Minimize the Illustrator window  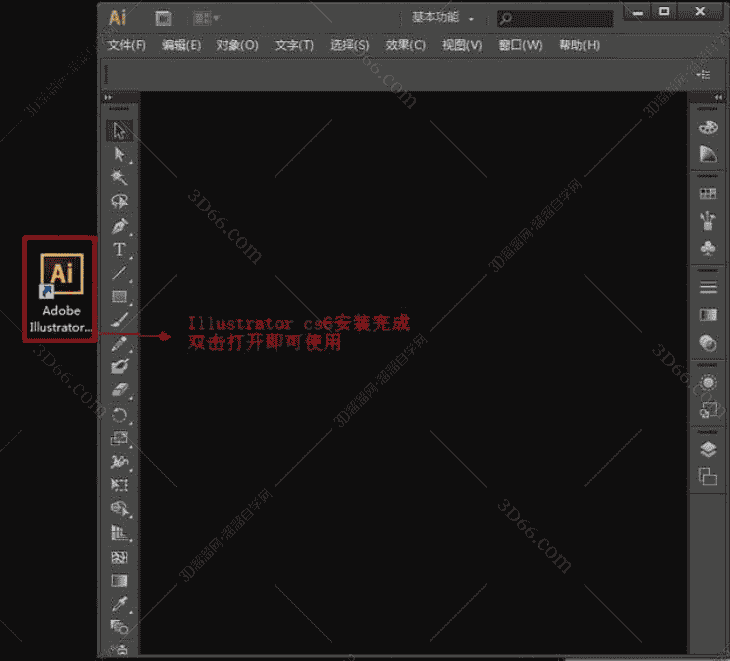click(x=638, y=12)
